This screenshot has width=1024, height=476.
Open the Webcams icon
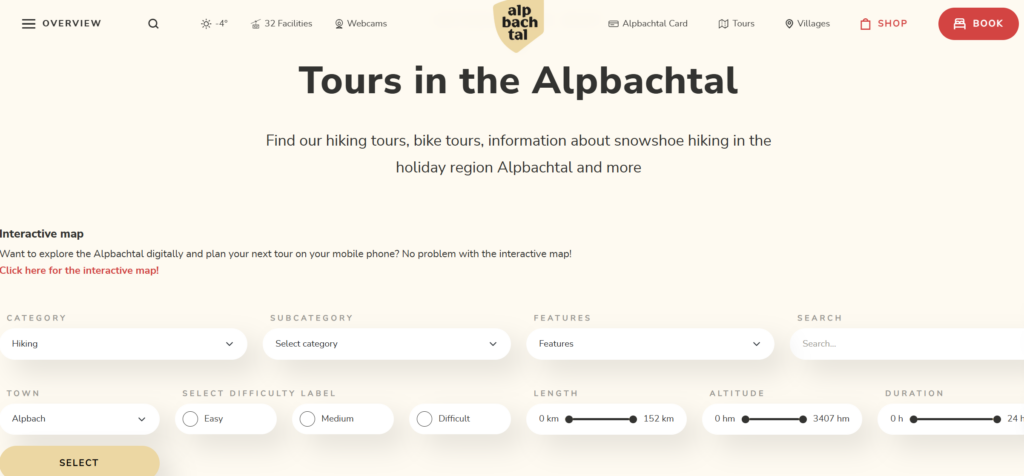[x=339, y=24]
